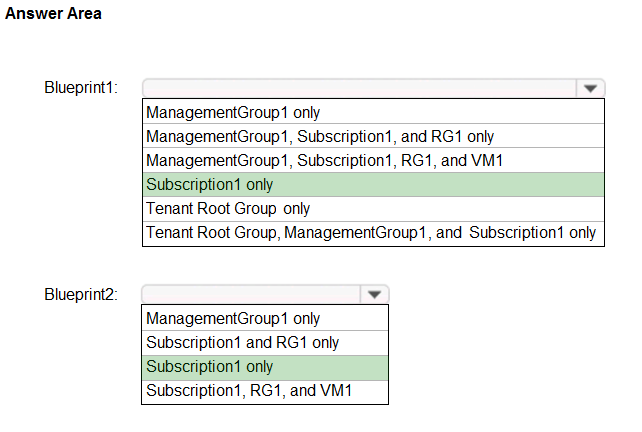Screen dimensions: 642x432
Task: Expand the Blueprint2 dropdown arrow
Action: (x=374, y=294)
